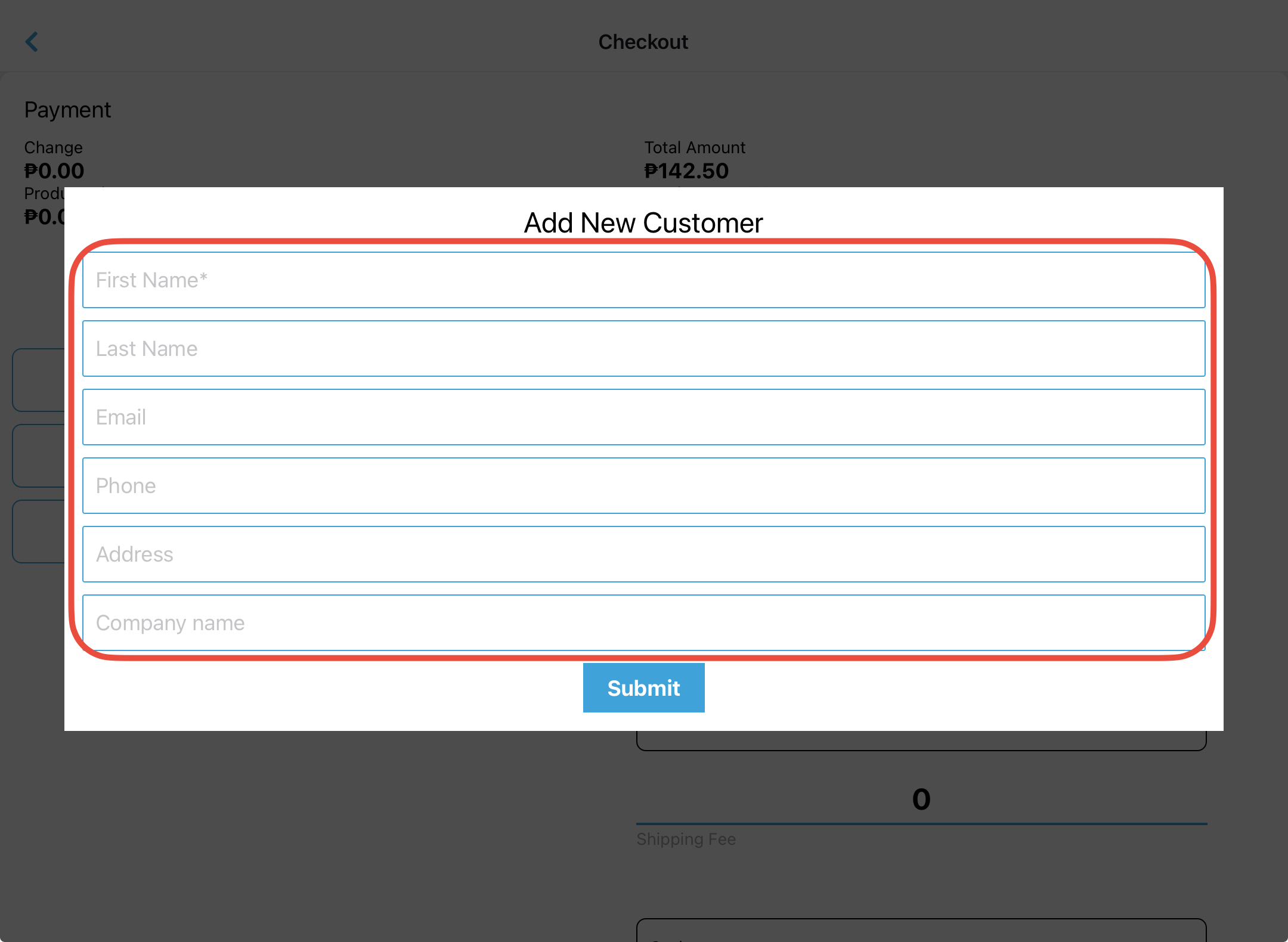
Task: Click the Payment section heading
Action: (67, 110)
